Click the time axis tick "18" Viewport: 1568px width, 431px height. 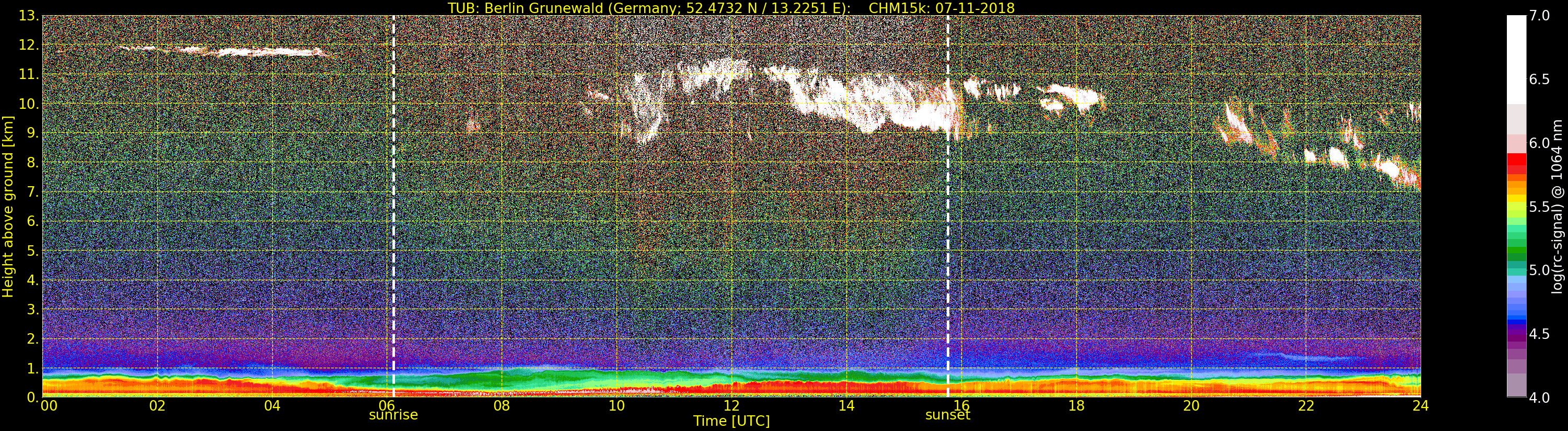1076,406
